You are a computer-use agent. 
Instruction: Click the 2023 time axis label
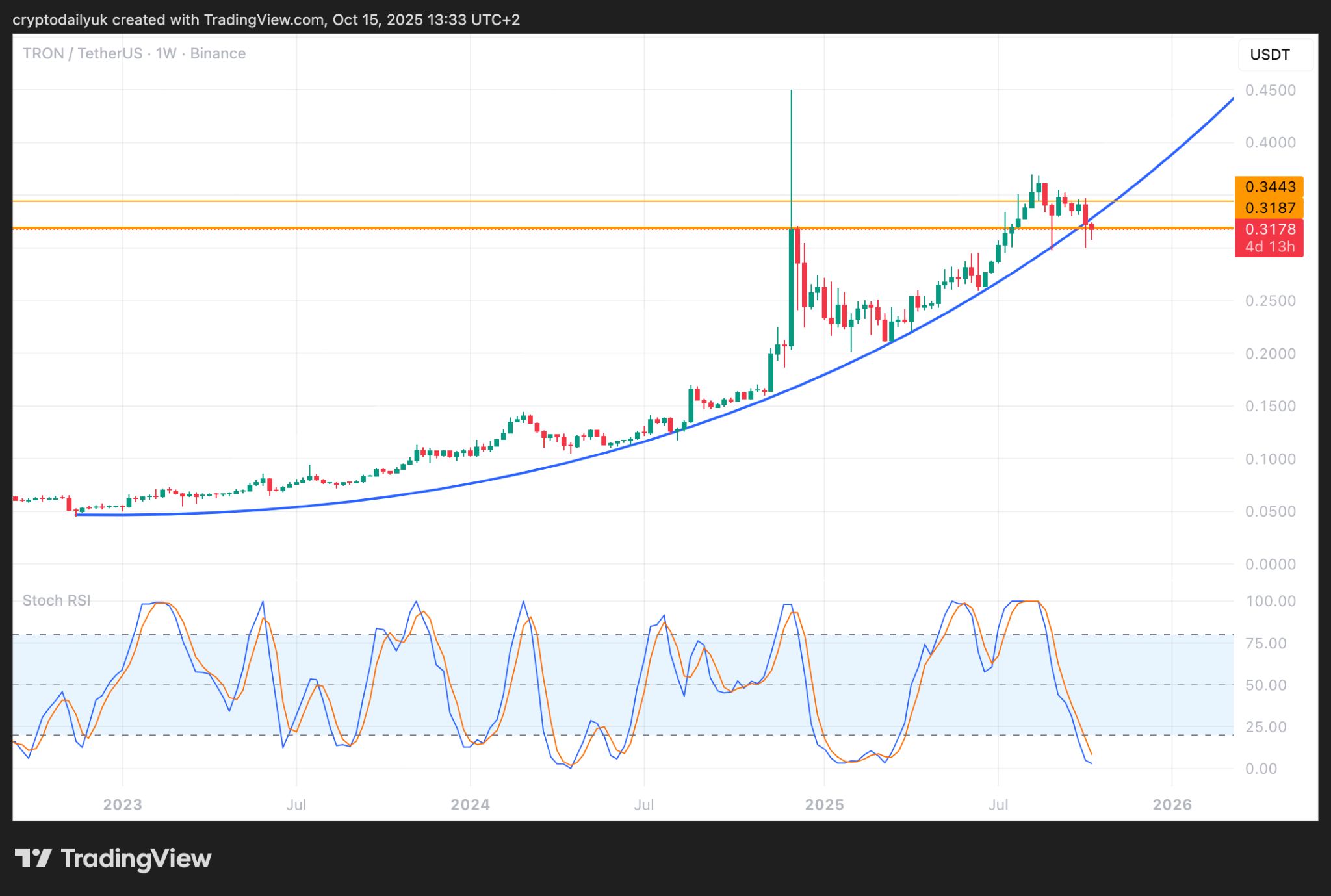(x=122, y=805)
